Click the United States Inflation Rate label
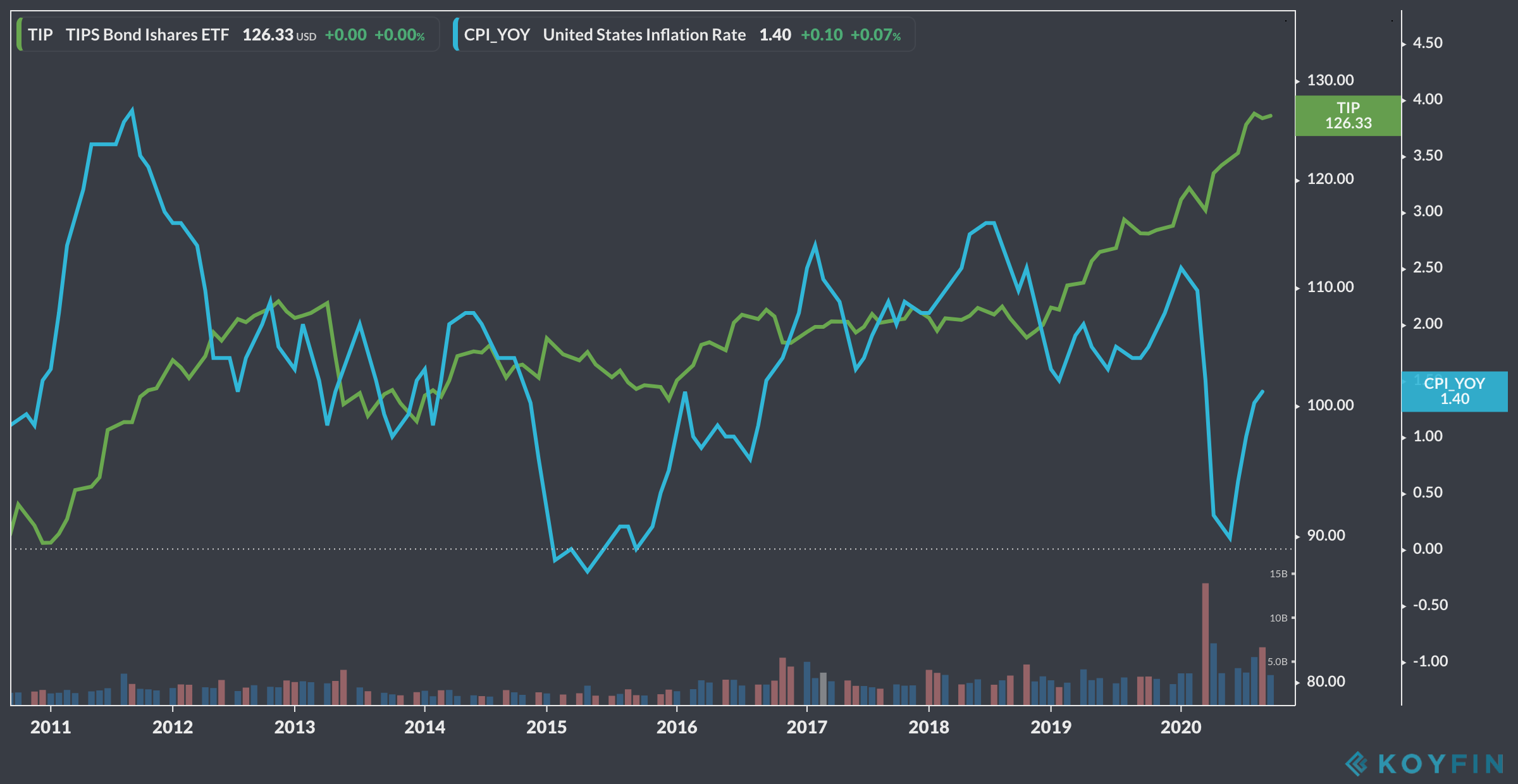This screenshot has height=784, width=1518. [644, 35]
